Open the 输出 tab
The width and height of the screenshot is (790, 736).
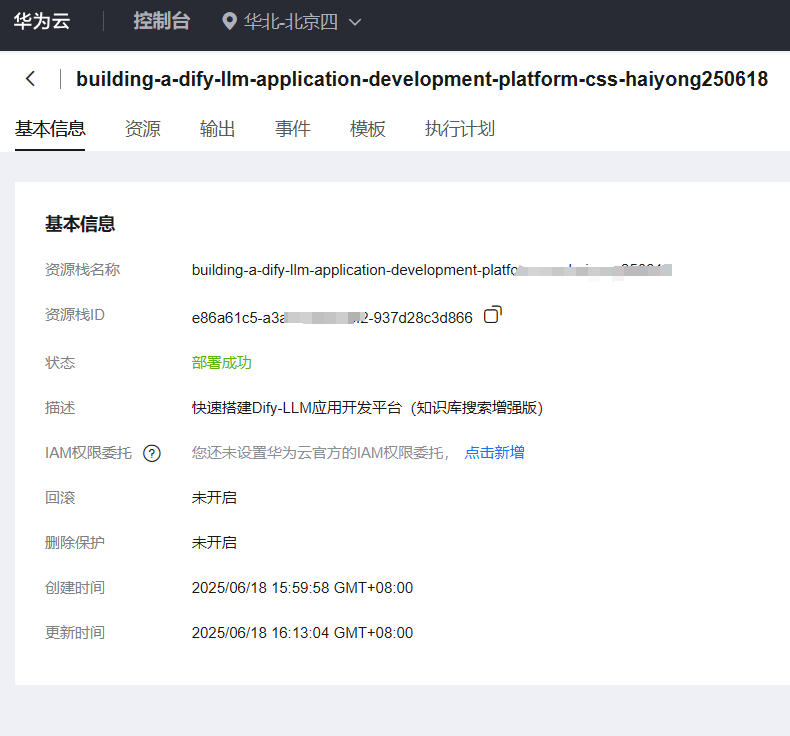click(x=217, y=129)
